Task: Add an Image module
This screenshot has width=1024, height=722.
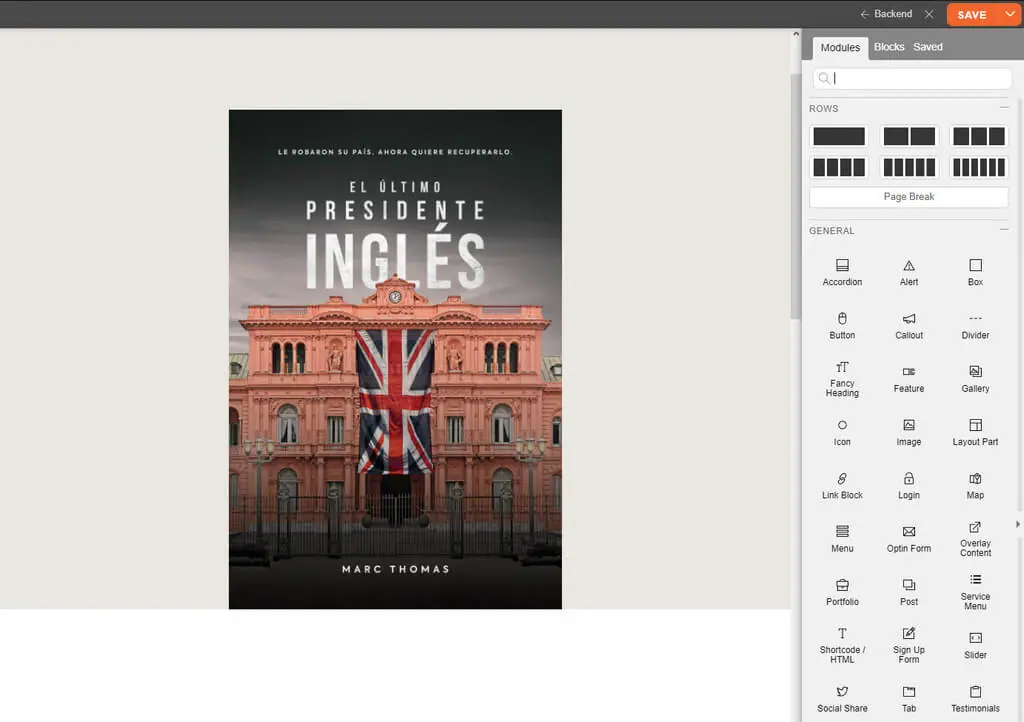Action: [x=908, y=433]
